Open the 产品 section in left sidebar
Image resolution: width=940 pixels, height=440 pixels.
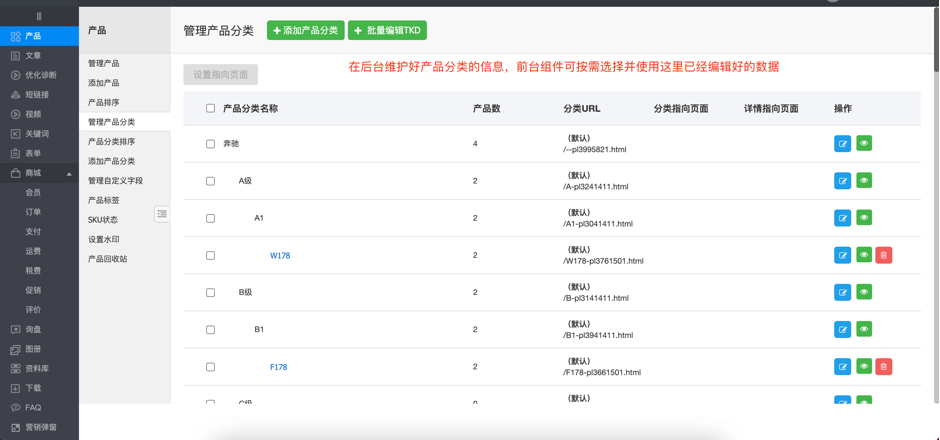[39, 36]
